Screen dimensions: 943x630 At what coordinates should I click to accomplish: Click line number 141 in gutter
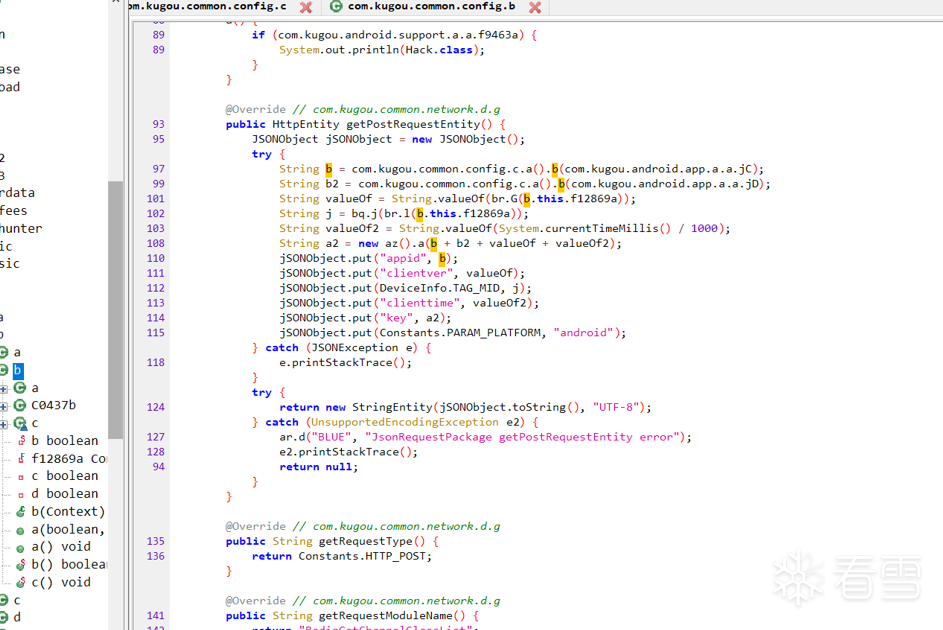point(155,616)
